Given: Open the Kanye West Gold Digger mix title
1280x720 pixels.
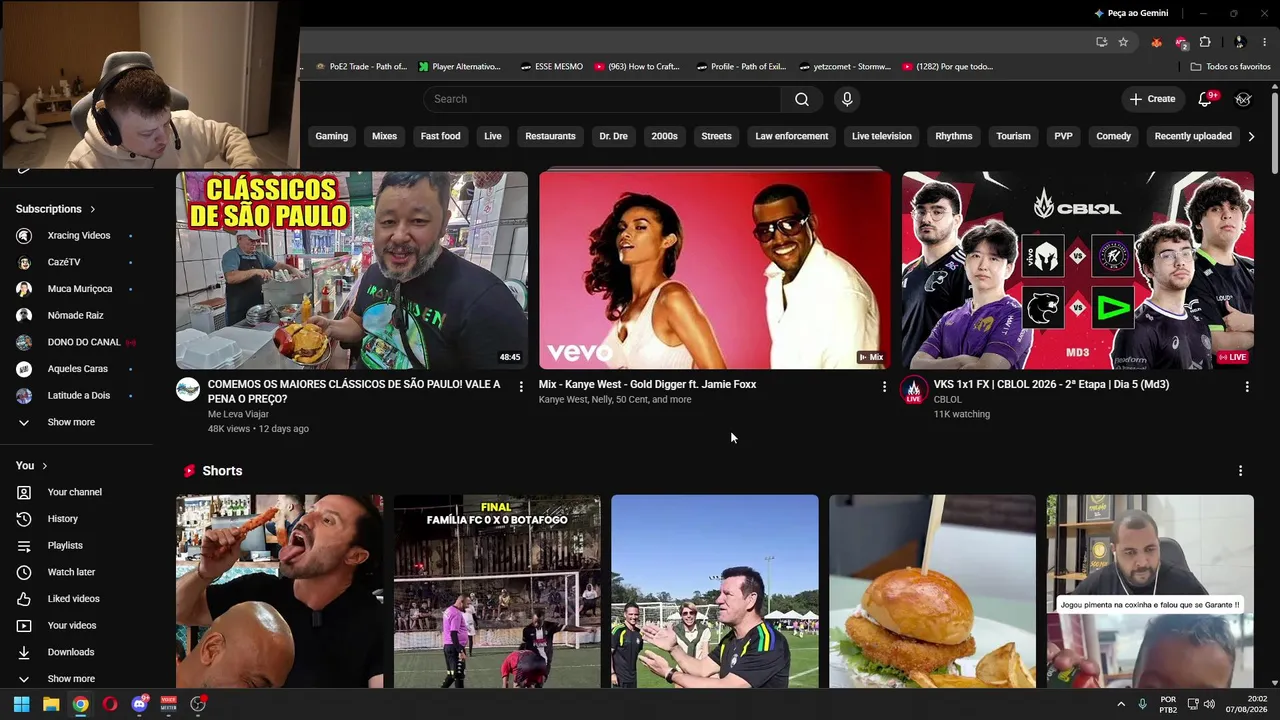Looking at the screenshot, I should point(648,384).
